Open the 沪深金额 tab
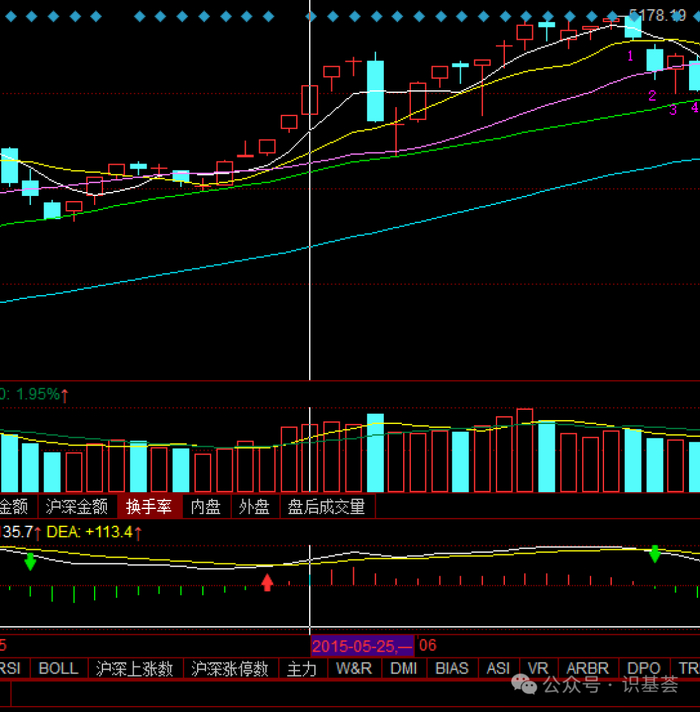 pyautogui.click(x=76, y=507)
